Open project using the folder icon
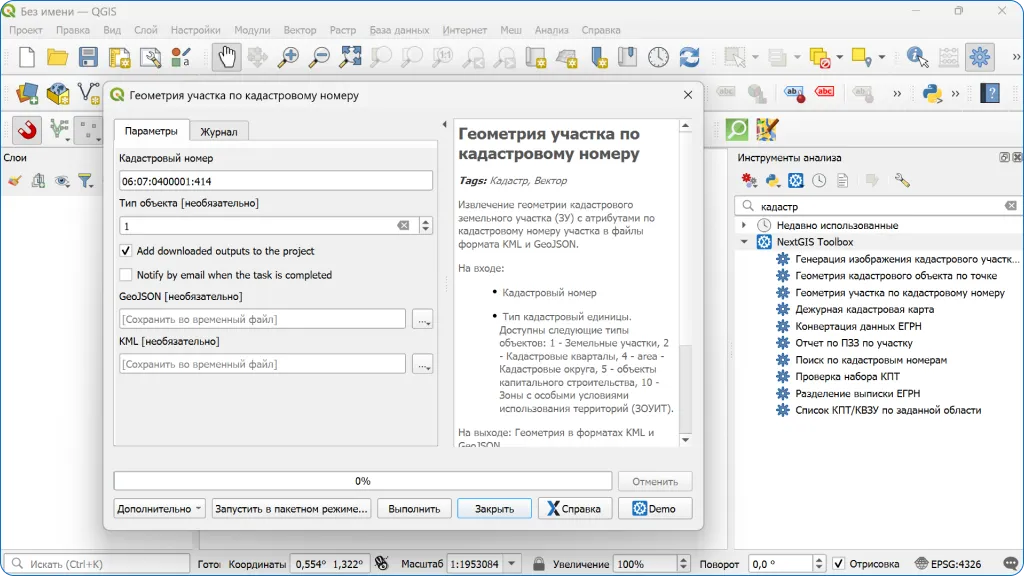The image size is (1024, 576). pos(57,57)
